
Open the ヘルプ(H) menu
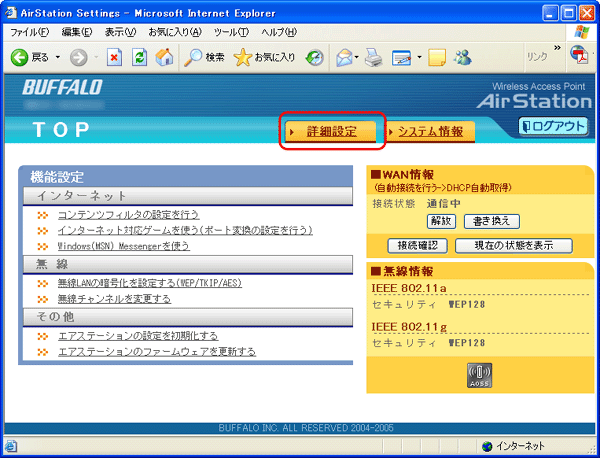[x=279, y=33]
